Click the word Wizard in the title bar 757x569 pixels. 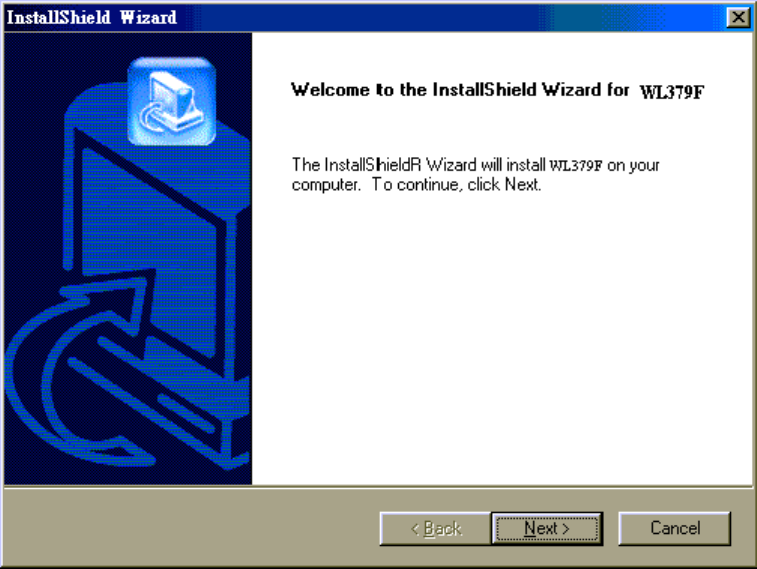pyautogui.click(x=148, y=17)
